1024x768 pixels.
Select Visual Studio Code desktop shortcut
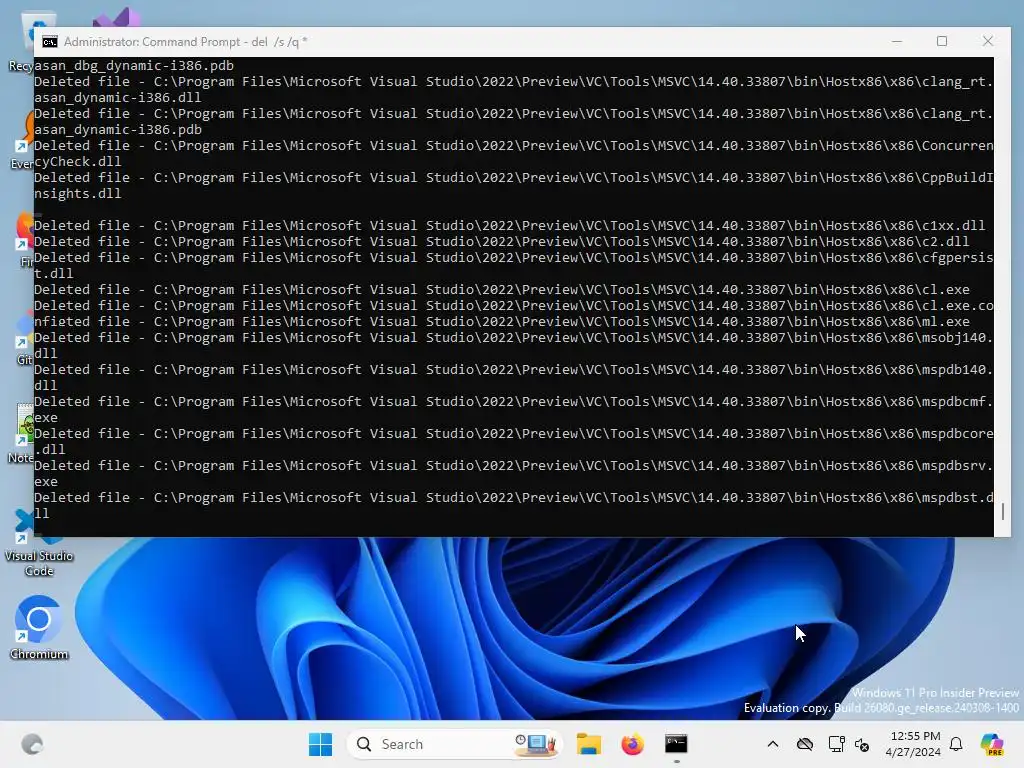click(x=39, y=543)
